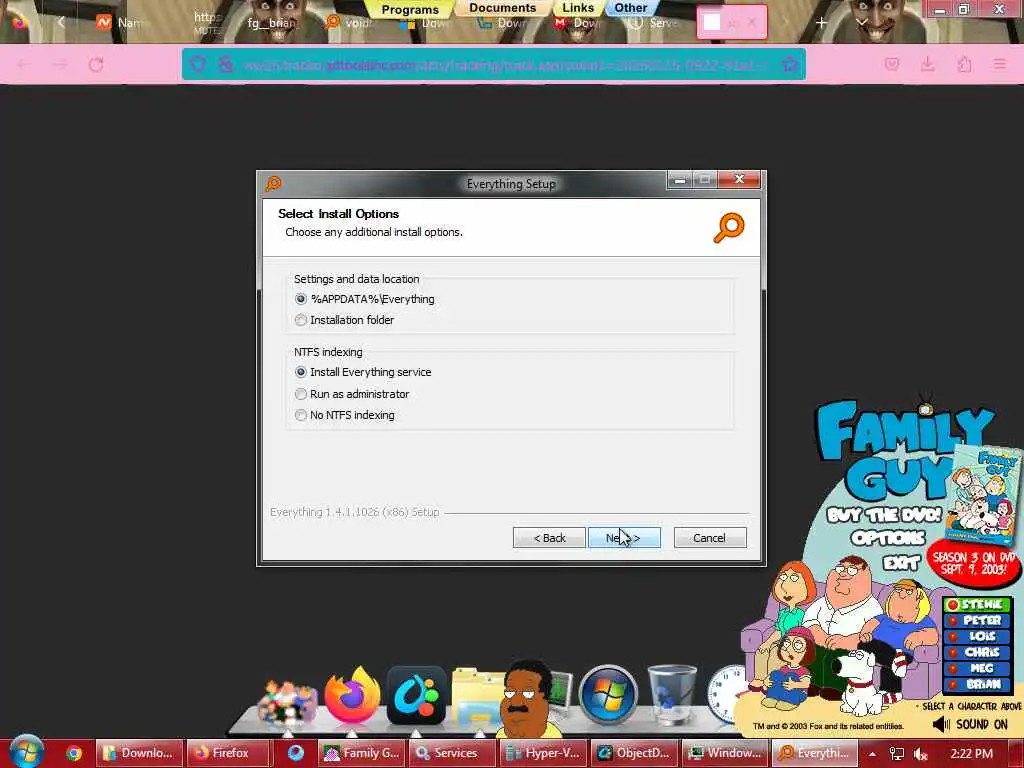
Task: Click EXIT in Family Guy widget
Action: [901, 563]
